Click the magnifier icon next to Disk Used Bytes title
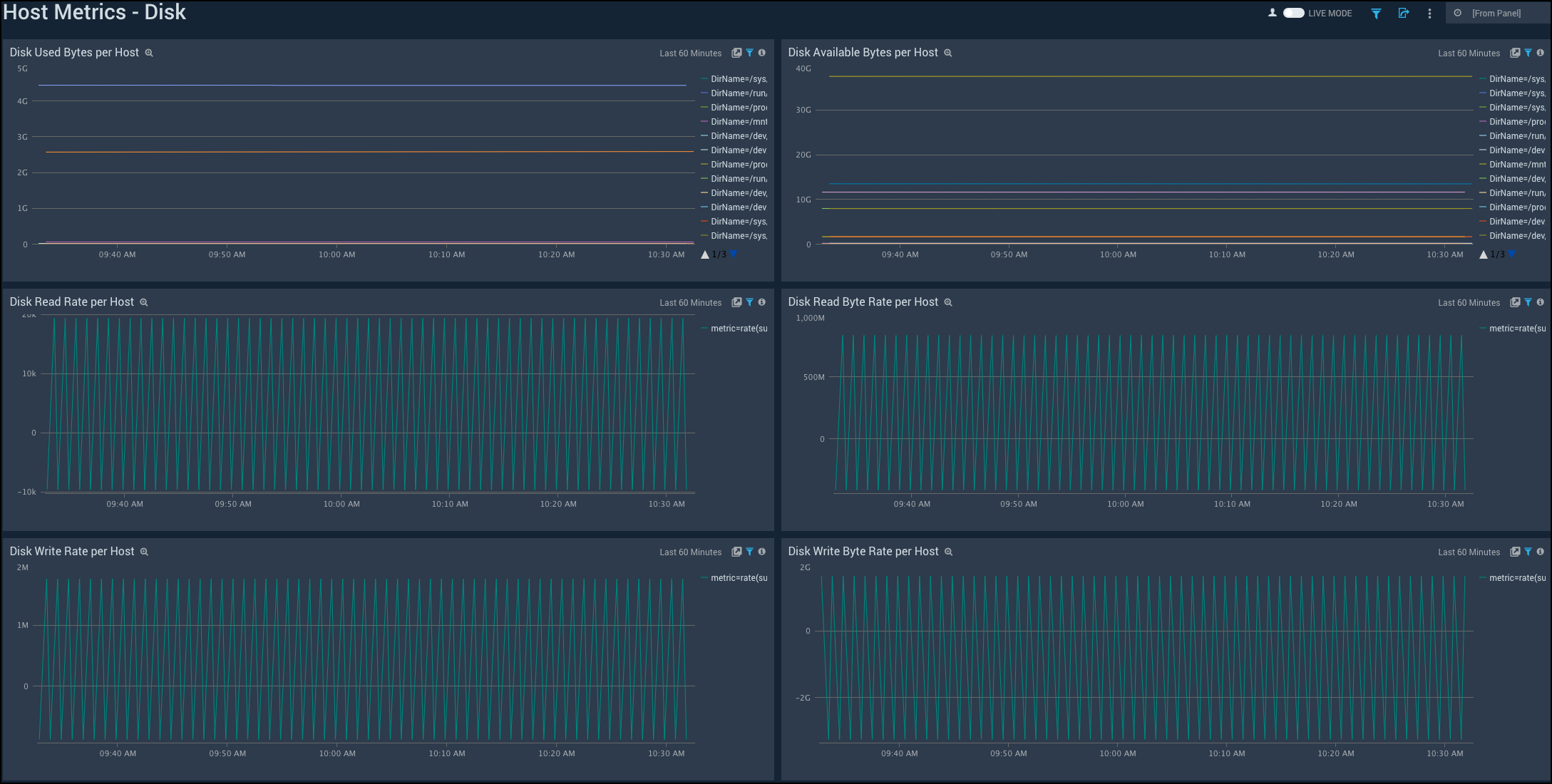Image resolution: width=1552 pixels, height=784 pixels. [149, 53]
